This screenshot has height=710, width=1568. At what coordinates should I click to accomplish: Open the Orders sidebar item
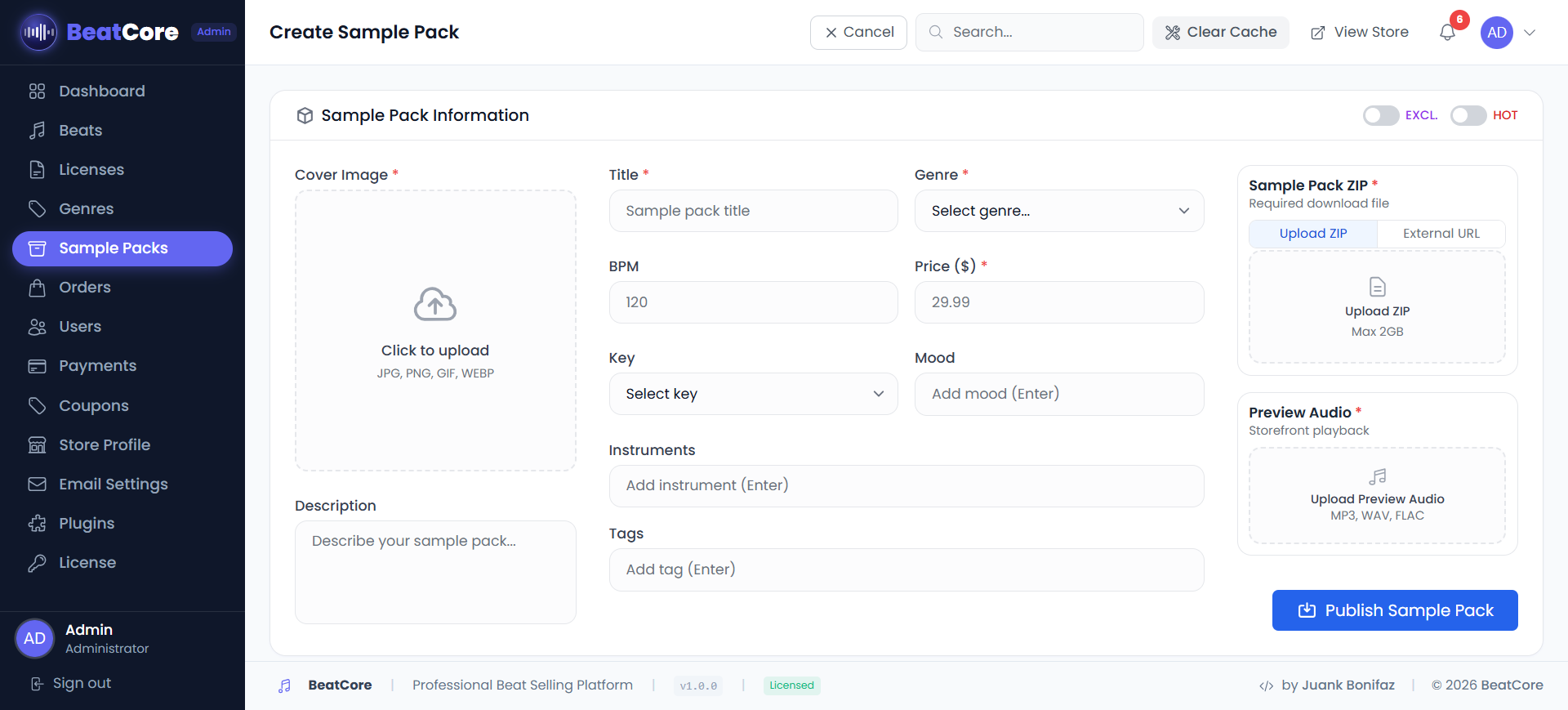coord(122,288)
